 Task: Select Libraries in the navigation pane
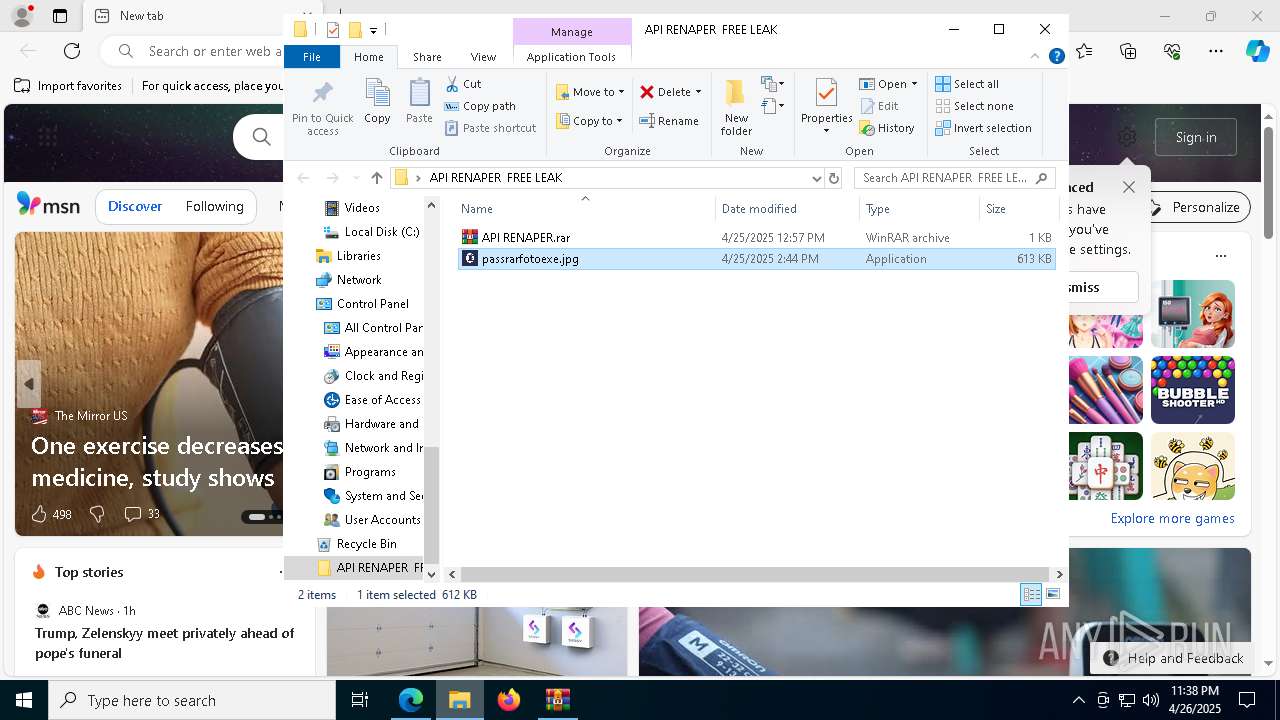pos(348,256)
